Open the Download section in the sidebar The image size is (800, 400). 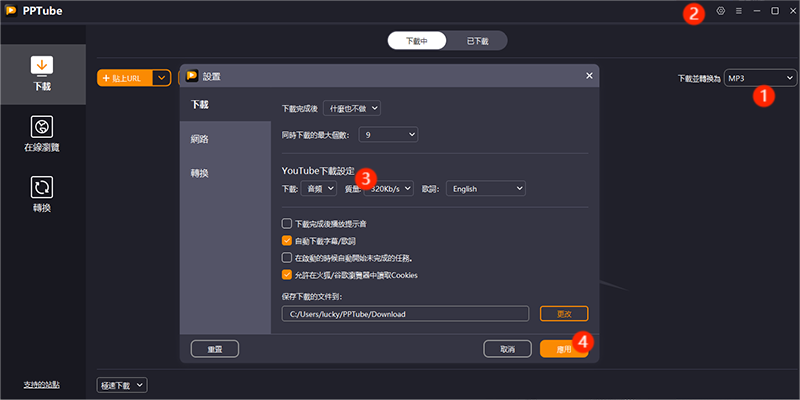tap(42, 74)
